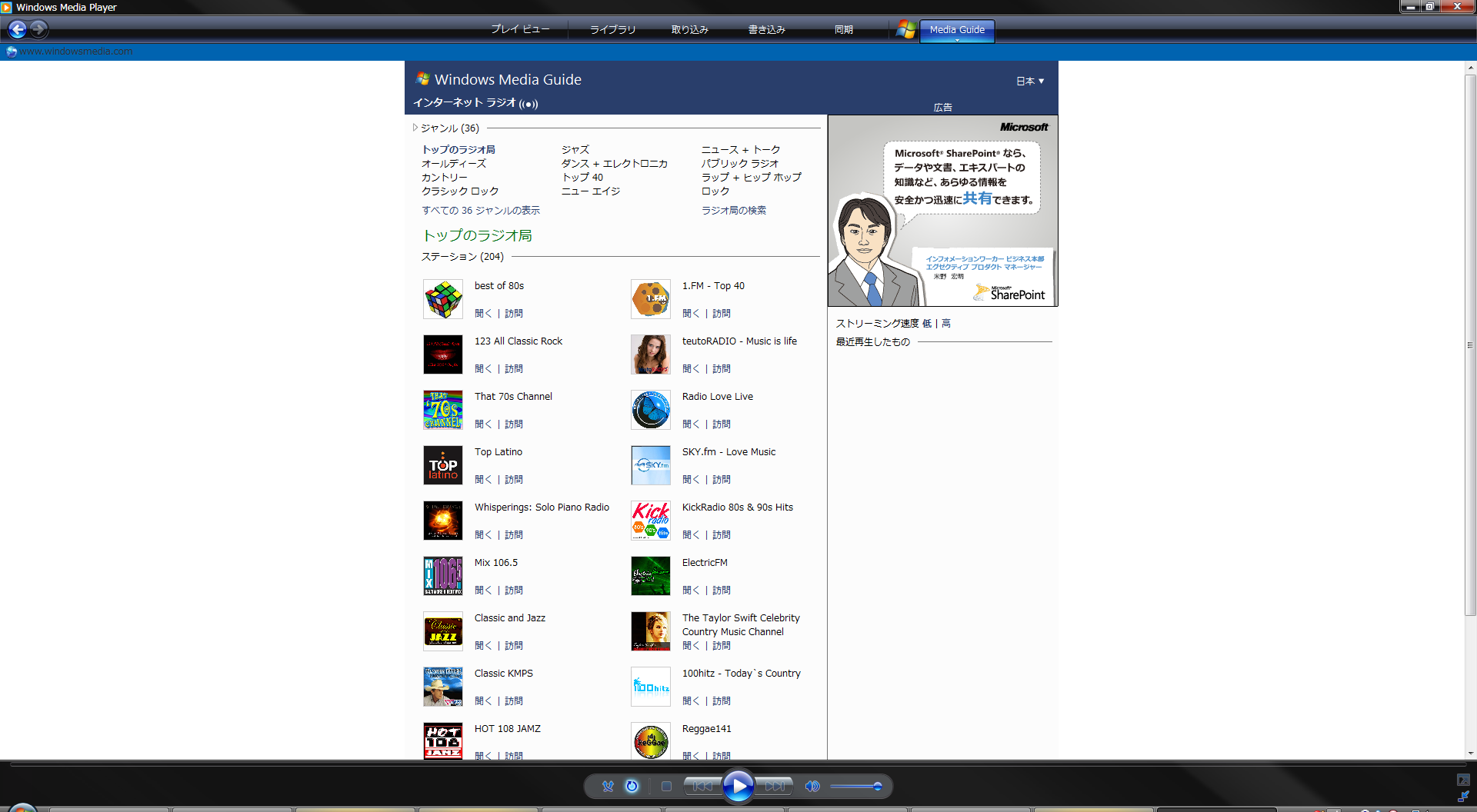The width and height of the screenshot is (1477, 812).
Task: Open the ロック genre link
Action: click(715, 191)
